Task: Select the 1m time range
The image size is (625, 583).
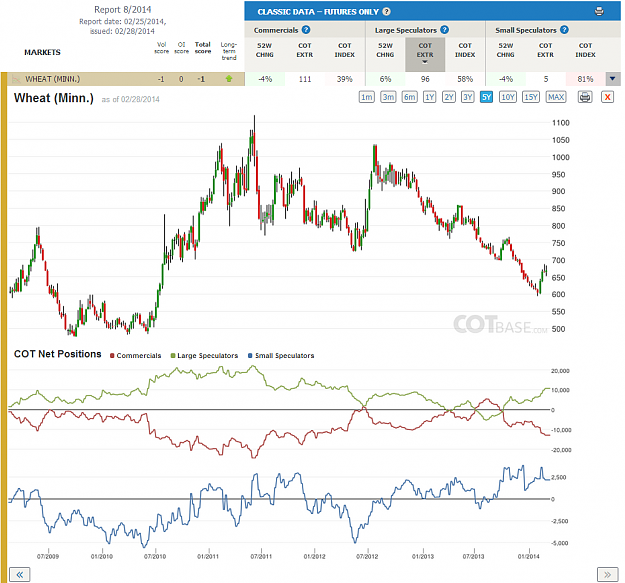Action: [367, 97]
